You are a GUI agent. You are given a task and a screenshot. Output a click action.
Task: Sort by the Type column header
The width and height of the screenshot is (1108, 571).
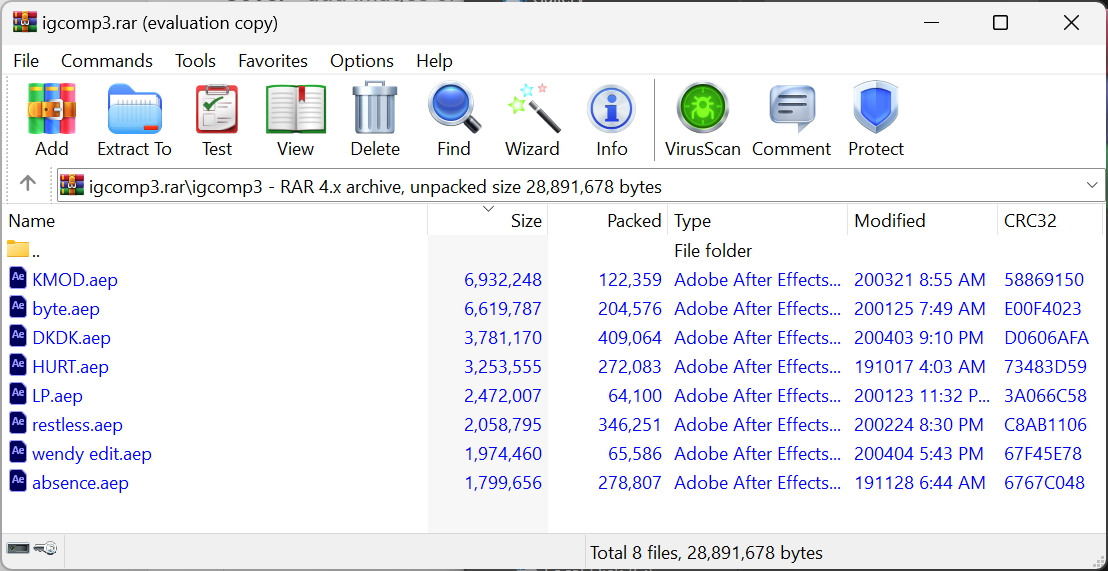[x=758, y=220]
